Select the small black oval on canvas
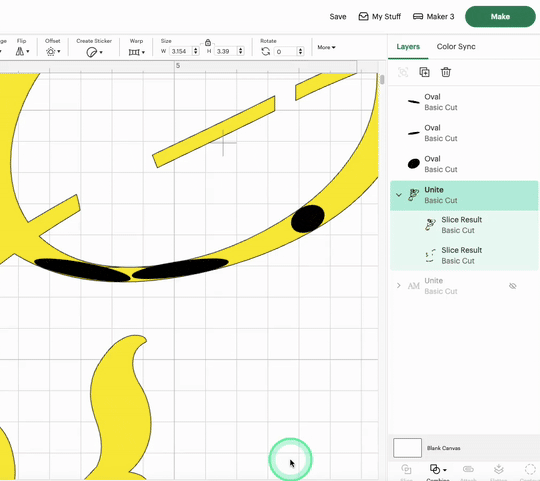Image resolution: width=540 pixels, height=481 pixels. click(x=308, y=219)
